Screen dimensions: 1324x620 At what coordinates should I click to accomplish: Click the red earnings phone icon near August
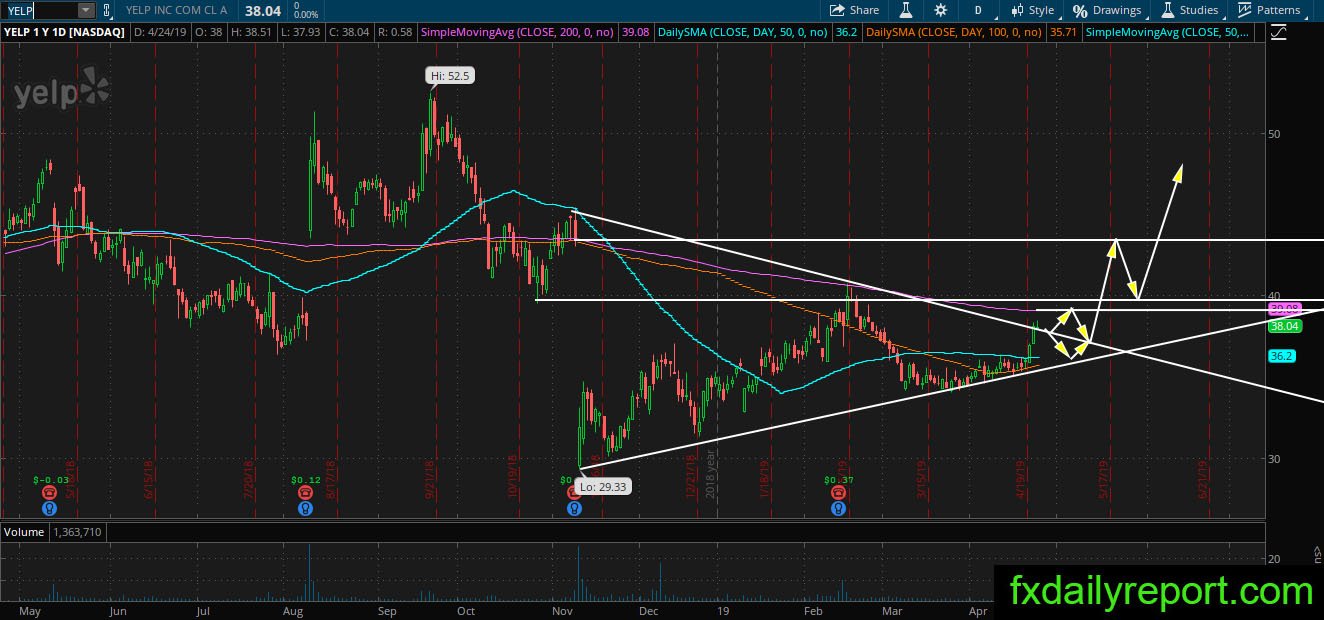point(306,493)
